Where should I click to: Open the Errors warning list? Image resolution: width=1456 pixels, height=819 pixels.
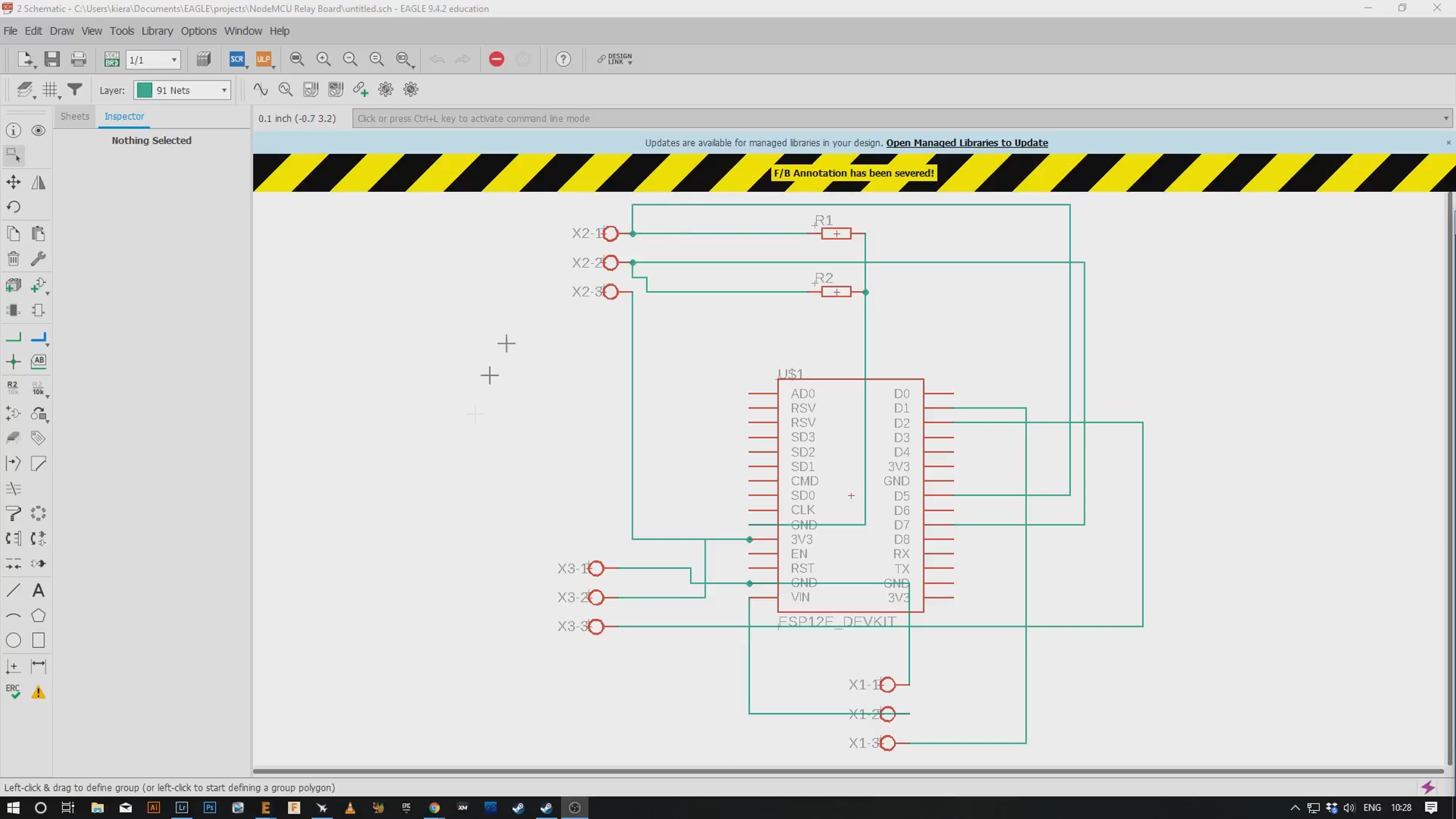pos(38,692)
